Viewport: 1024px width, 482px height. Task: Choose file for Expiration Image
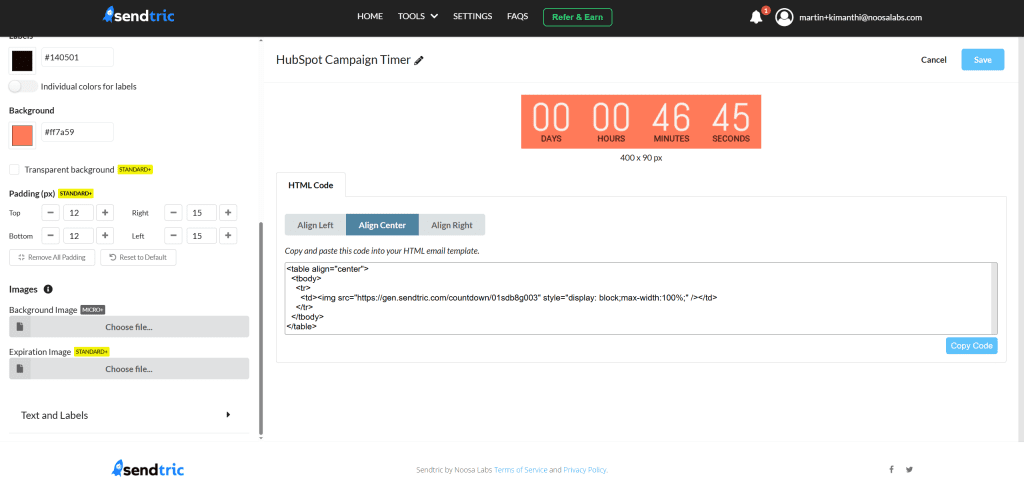point(129,368)
